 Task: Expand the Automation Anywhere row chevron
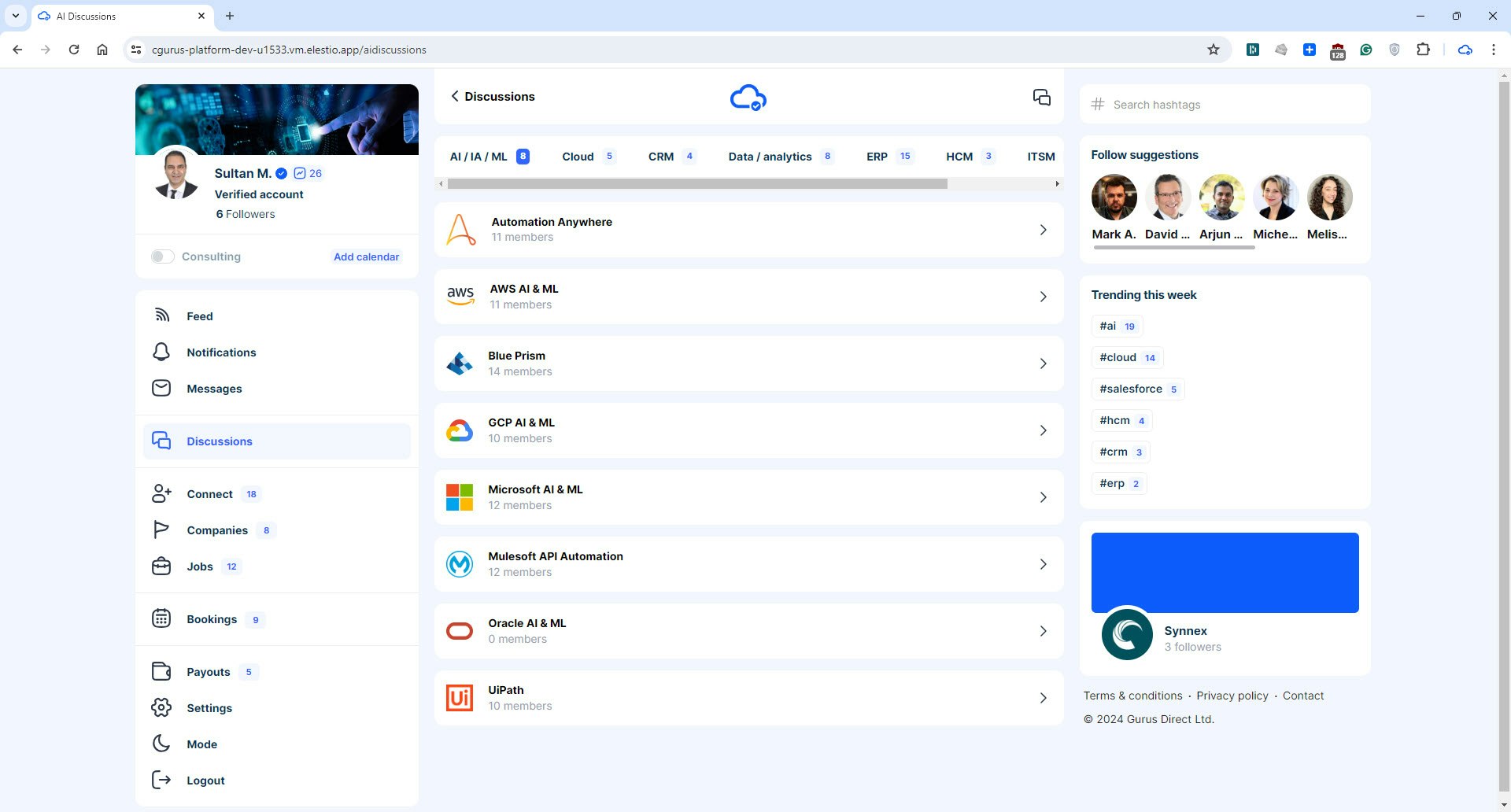pyautogui.click(x=1044, y=230)
